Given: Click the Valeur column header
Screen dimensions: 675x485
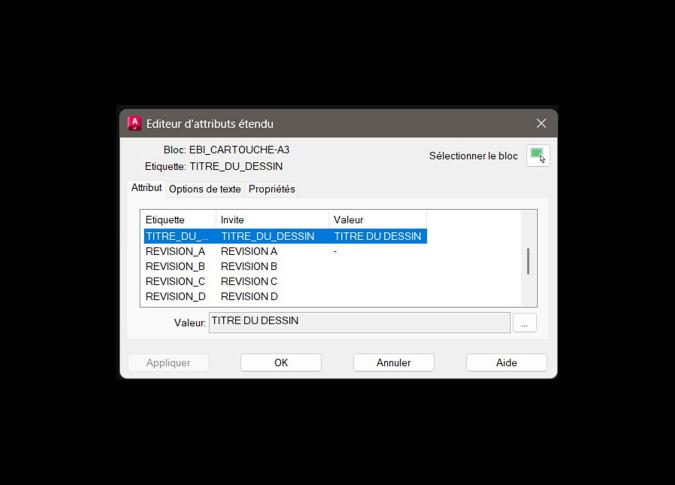Looking at the screenshot, I should point(376,219).
